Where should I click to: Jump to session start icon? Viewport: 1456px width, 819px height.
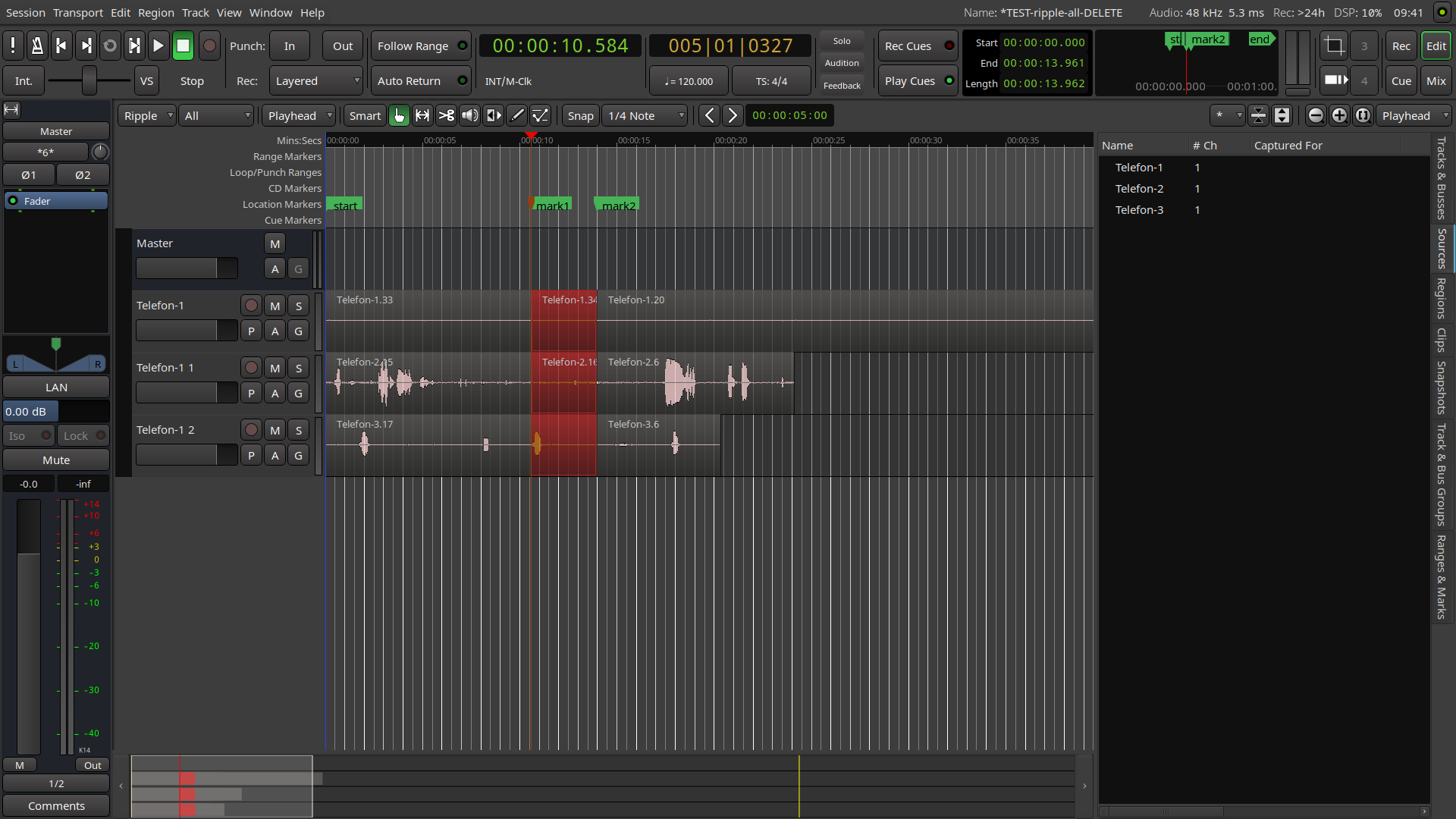(x=61, y=46)
